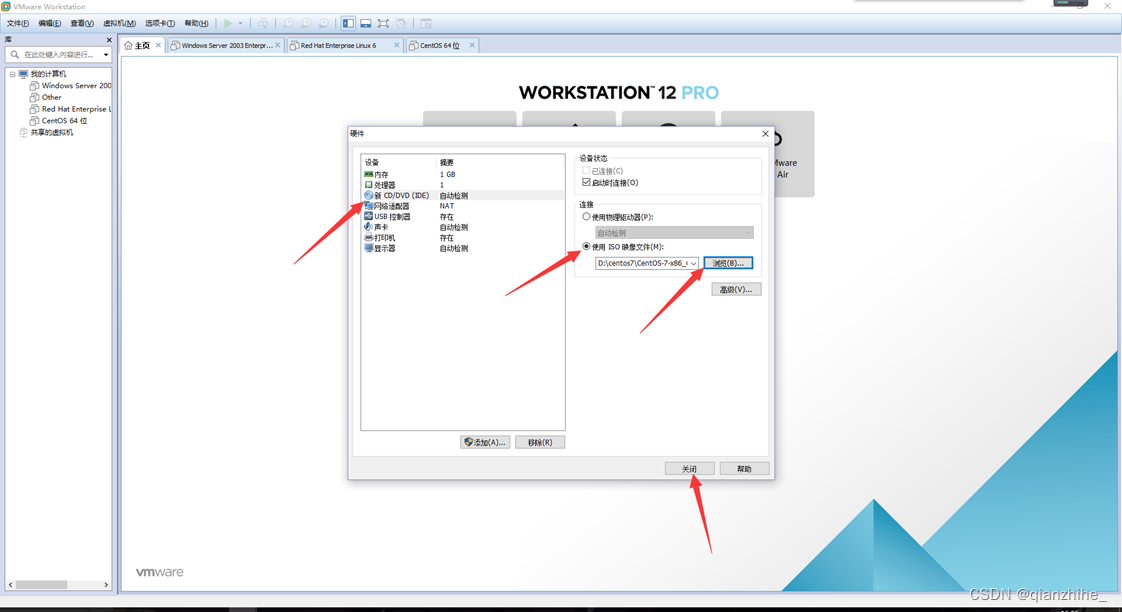The height and width of the screenshot is (612, 1122).
Task: Click the 设备 column header
Action: click(399, 162)
